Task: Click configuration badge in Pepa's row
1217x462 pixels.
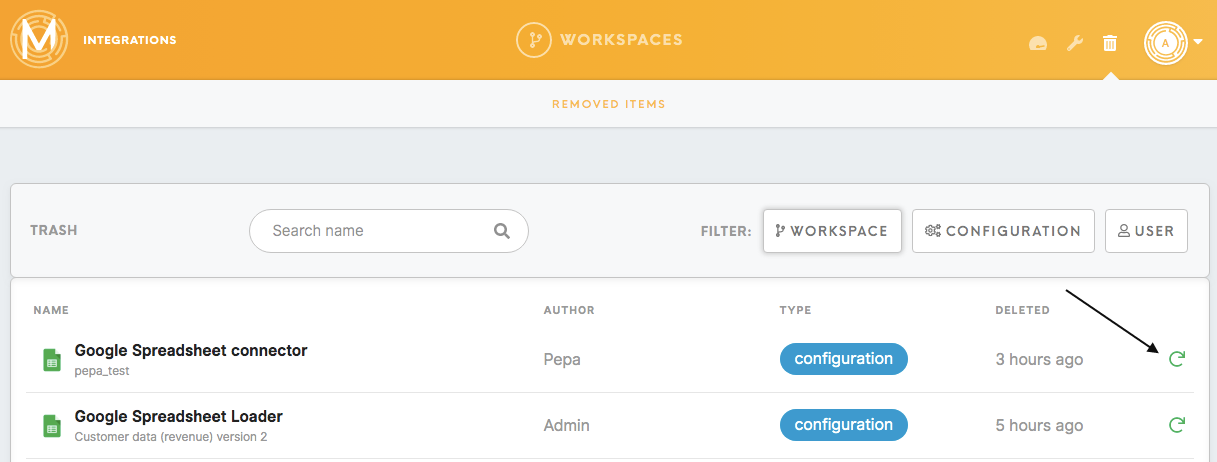Action: click(844, 359)
